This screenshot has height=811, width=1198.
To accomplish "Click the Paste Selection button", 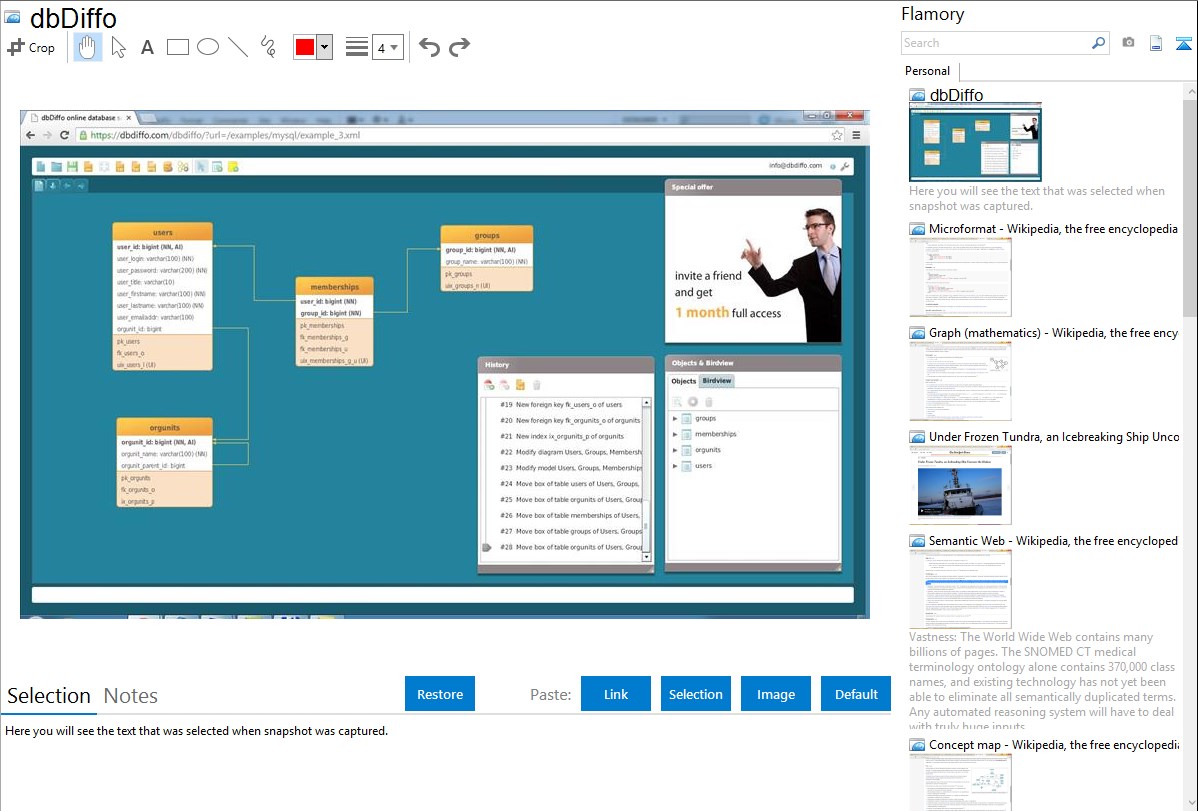I will coord(695,694).
